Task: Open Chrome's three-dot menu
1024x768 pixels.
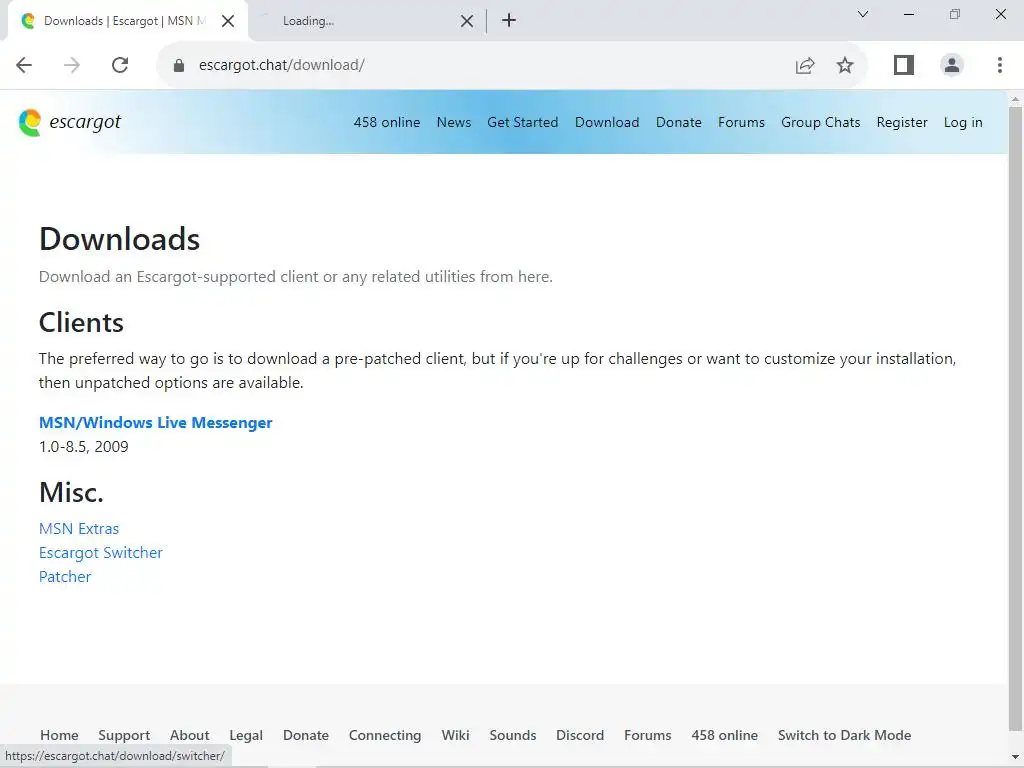Action: (x=1000, y=65)
